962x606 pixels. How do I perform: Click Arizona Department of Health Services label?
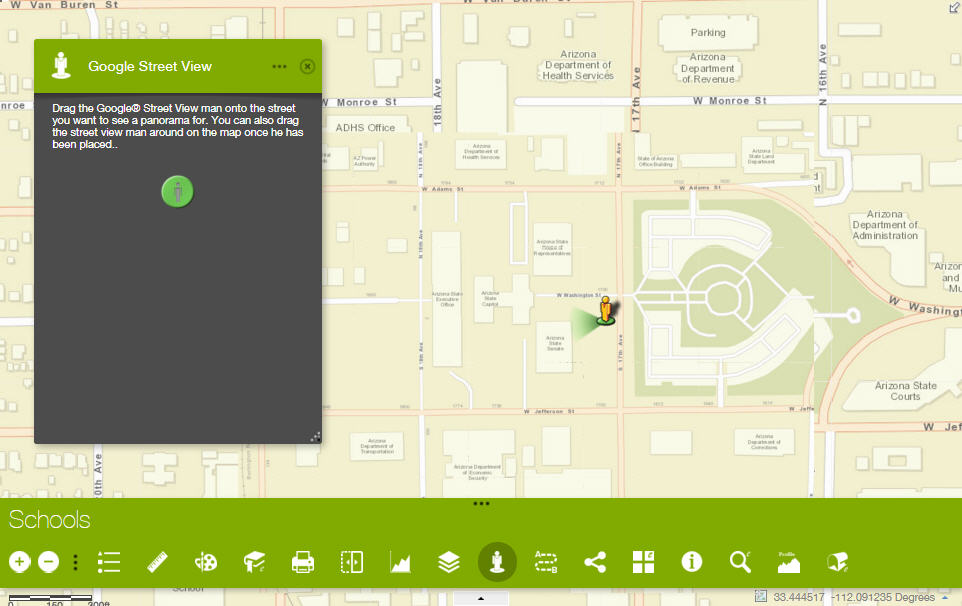578,65
